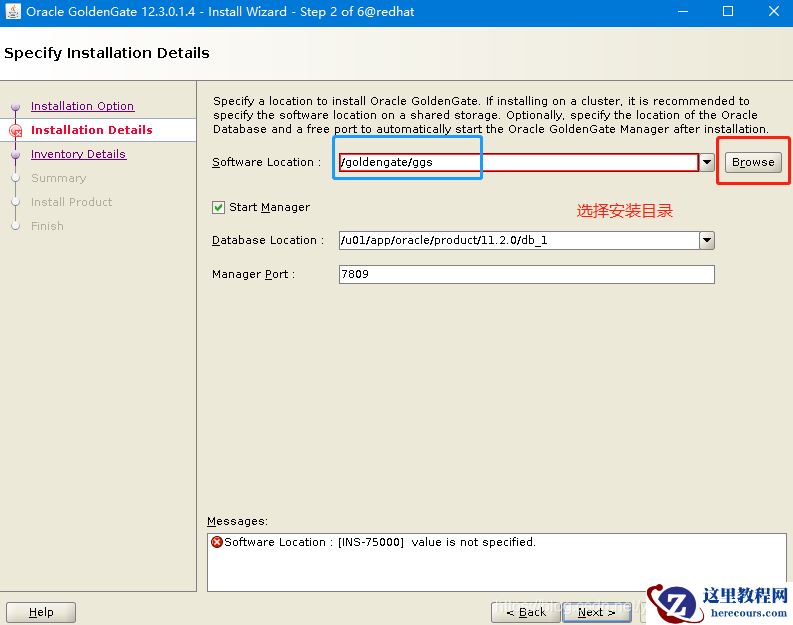793x625 pixels.
Task: Select the Installation Details step
Action: click(x=92, y=130)
